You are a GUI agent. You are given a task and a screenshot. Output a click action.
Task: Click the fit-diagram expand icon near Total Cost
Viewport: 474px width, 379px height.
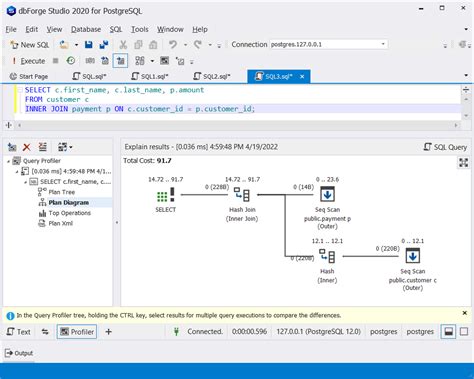click(464, 163)
